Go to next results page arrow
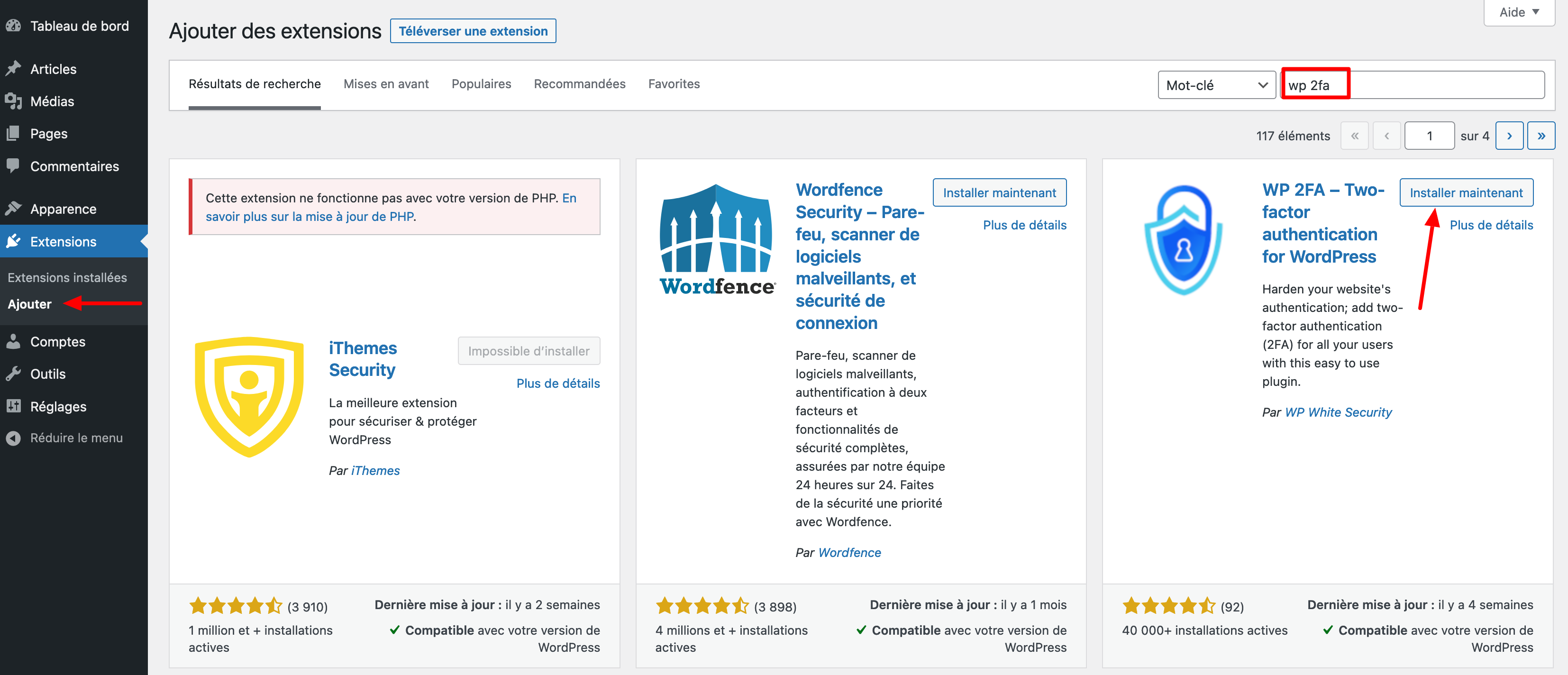Screen dimensions: 1568x675 pyautogui.click(x=1509, y=136)
